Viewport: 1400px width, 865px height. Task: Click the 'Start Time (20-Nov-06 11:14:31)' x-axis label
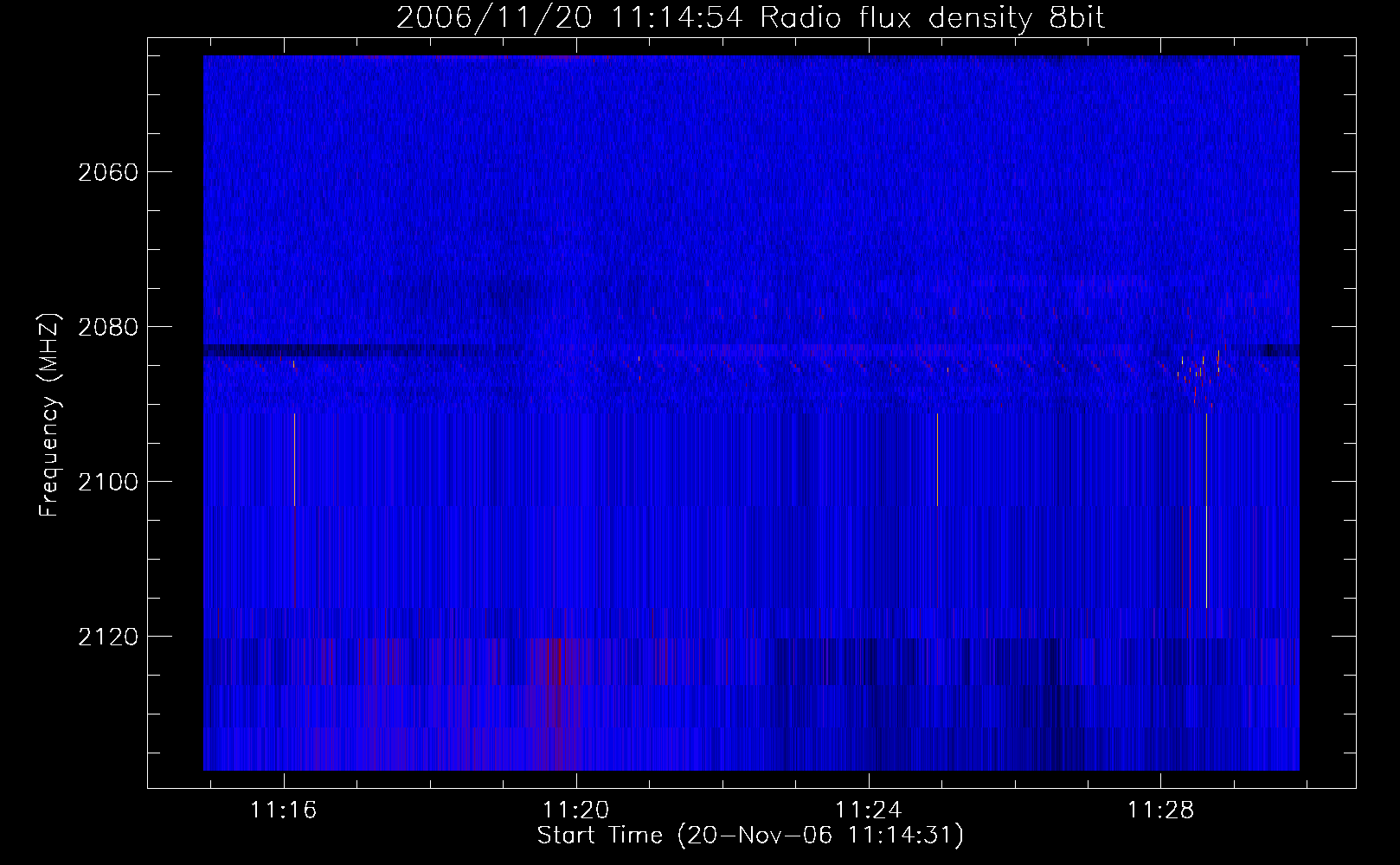pyautogui.click(x=750, y=836)
